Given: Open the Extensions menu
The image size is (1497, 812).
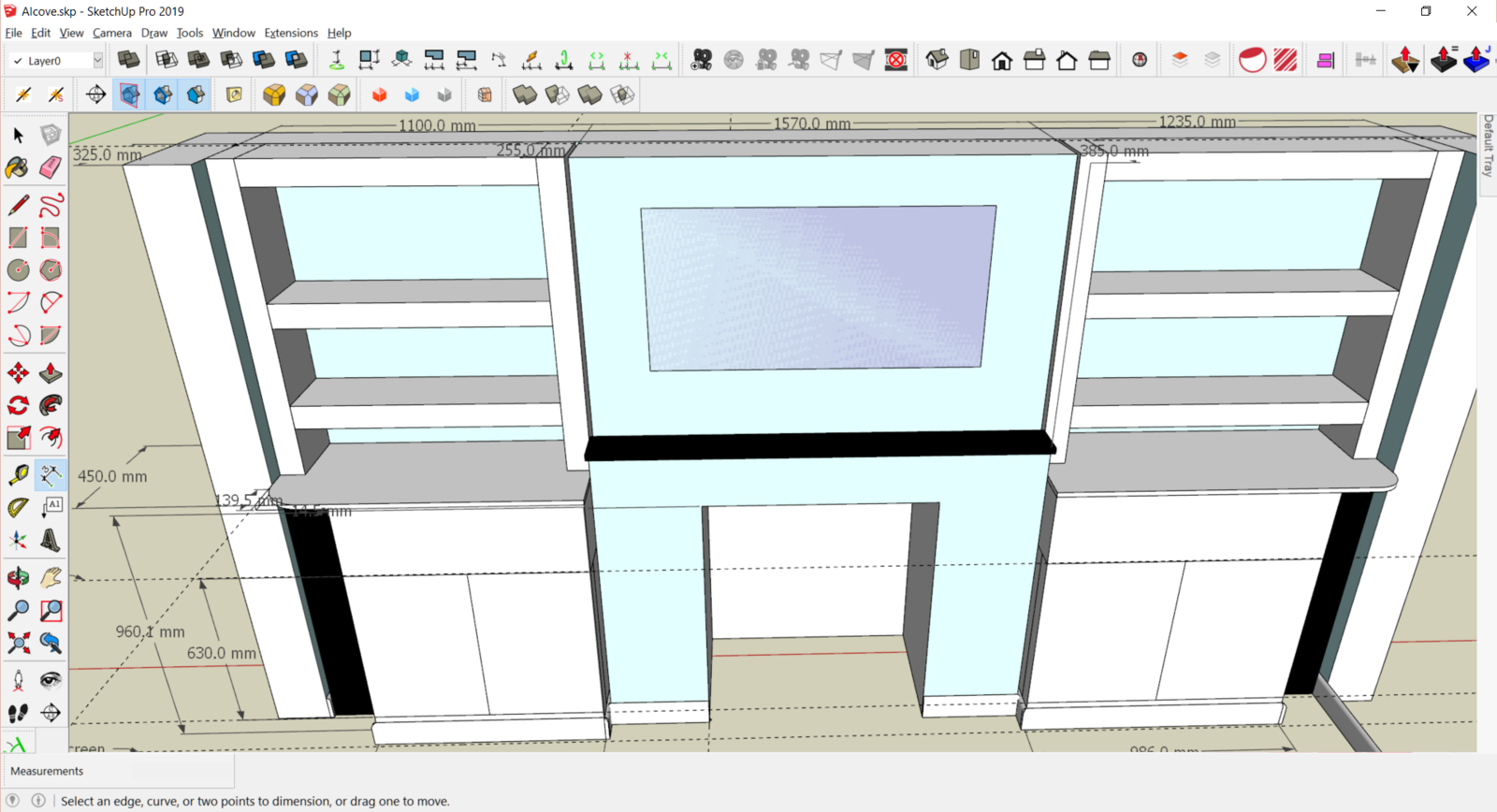Looking at the screenshot, I should (291, 33).
